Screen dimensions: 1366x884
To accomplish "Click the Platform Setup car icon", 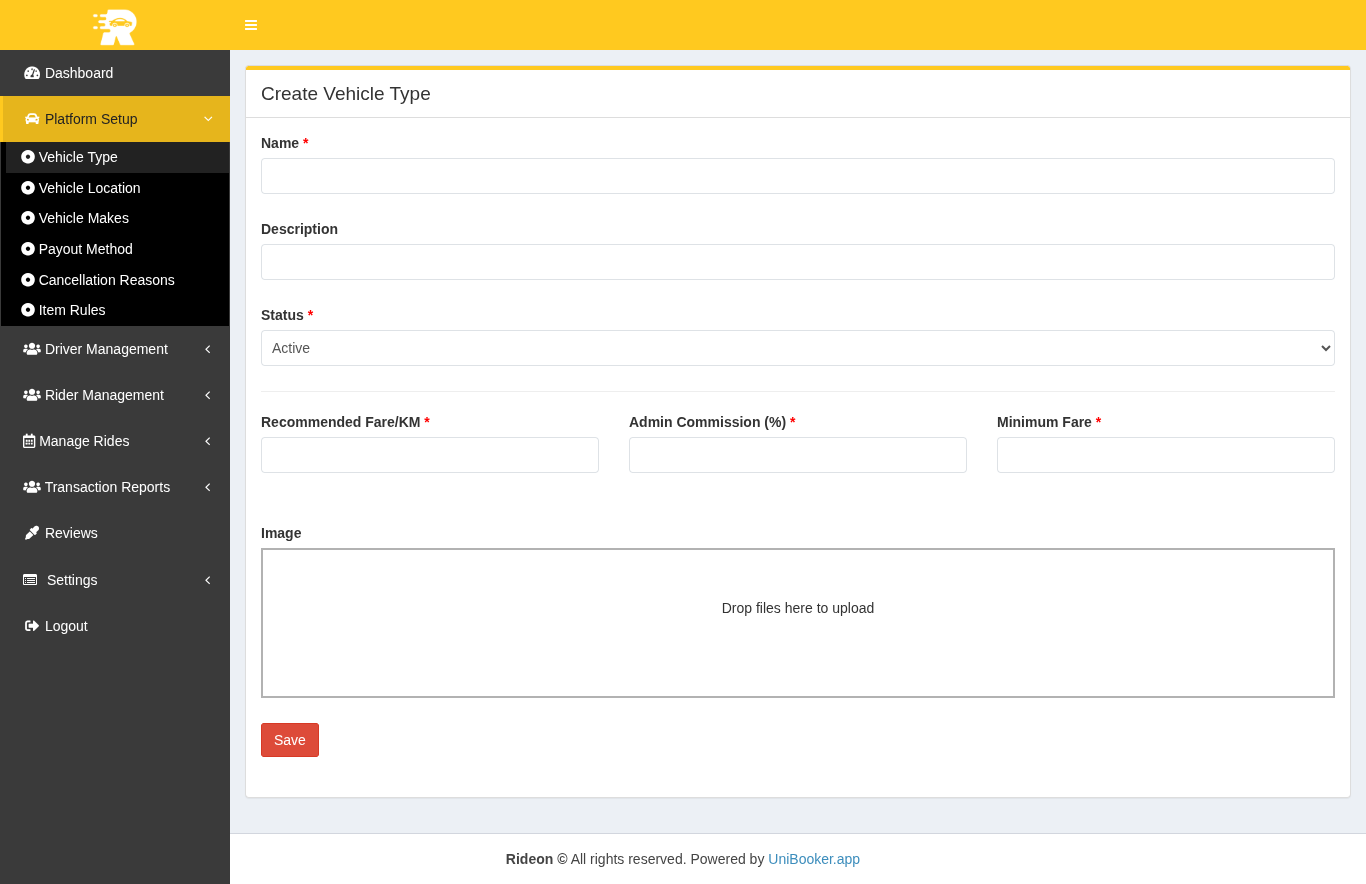I will point(32,119).
